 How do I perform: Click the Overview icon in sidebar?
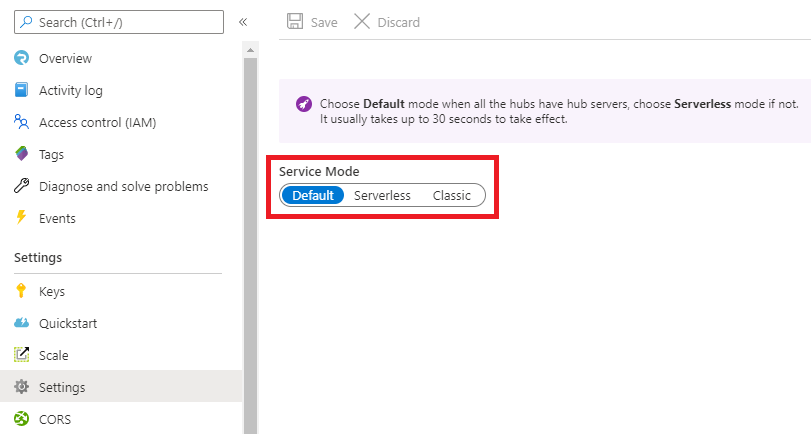click(22, 58)
